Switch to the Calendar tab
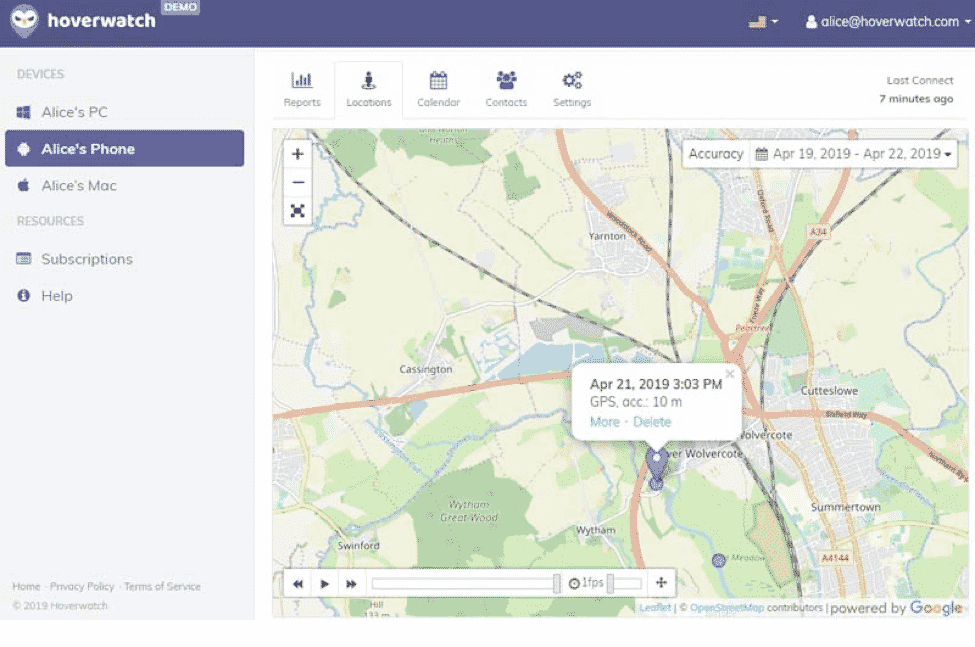 click(x=438, y=89)
